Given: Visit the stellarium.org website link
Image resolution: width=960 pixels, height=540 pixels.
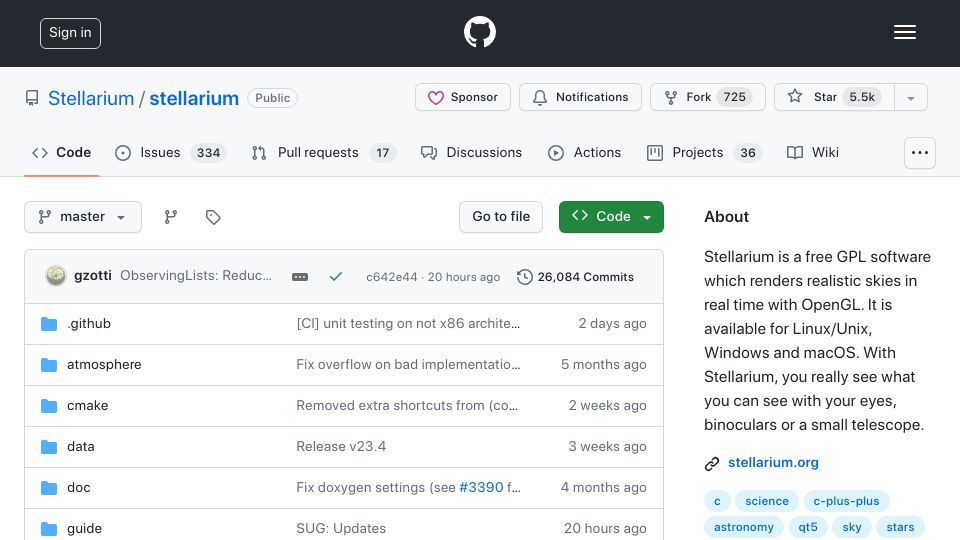Looking at the screenshot, I should tap(773, 463).
